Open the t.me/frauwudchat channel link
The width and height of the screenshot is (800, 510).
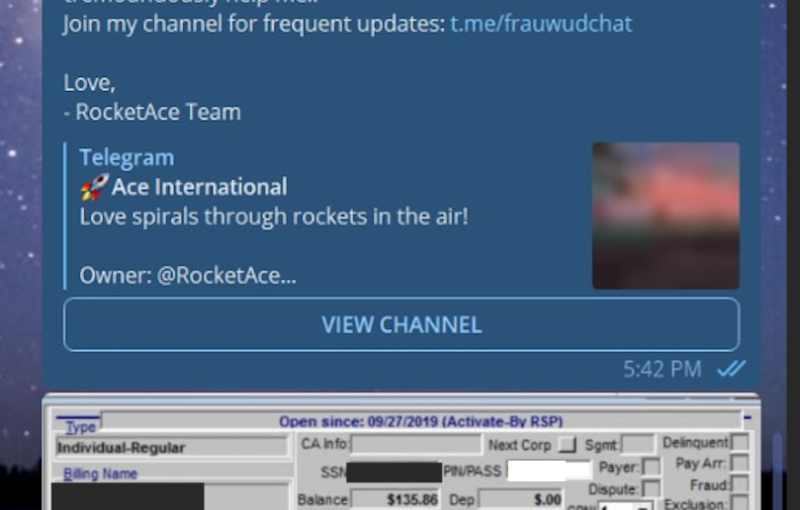click(540, 24)
